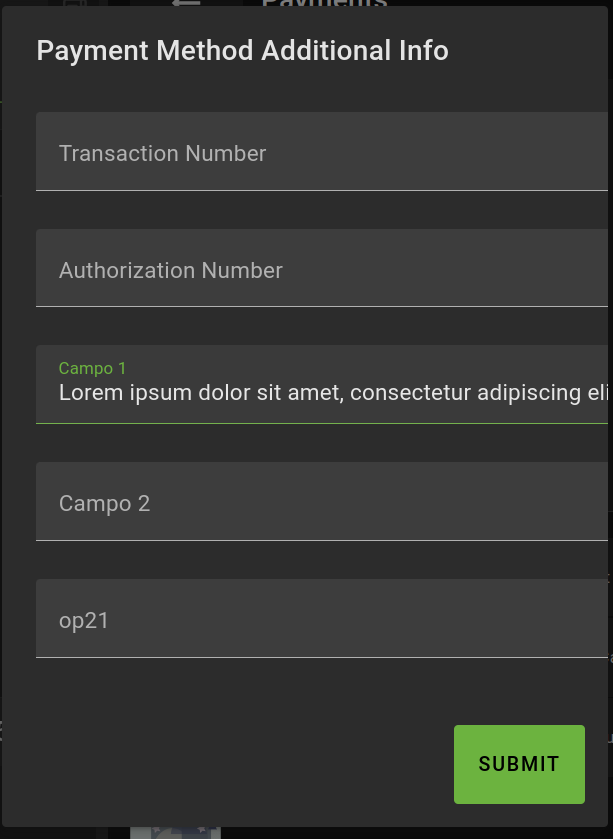The height and width of the screenshot is (839, 613).
Task: Click the word SUBMIT on the button
Action: click(519, 764)
